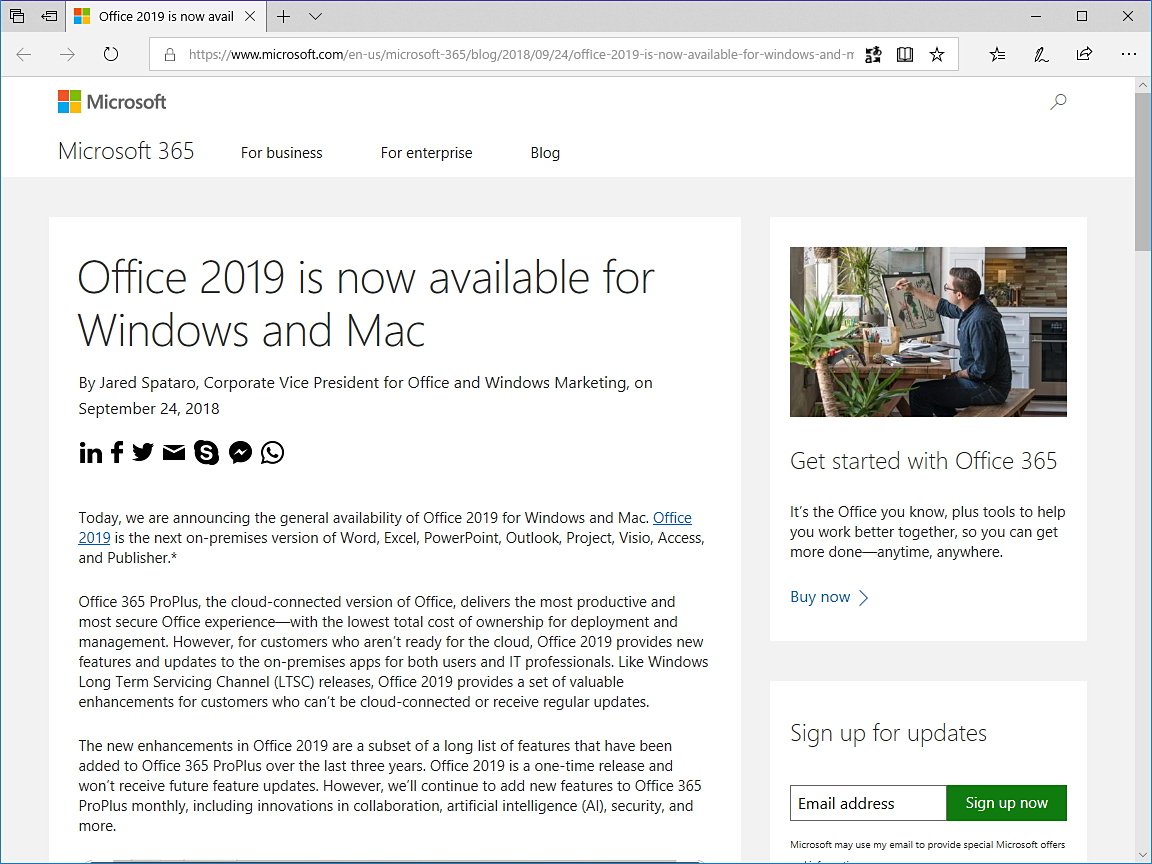
Task: Click the set these tabs aside icon
Action: [49, 16]
